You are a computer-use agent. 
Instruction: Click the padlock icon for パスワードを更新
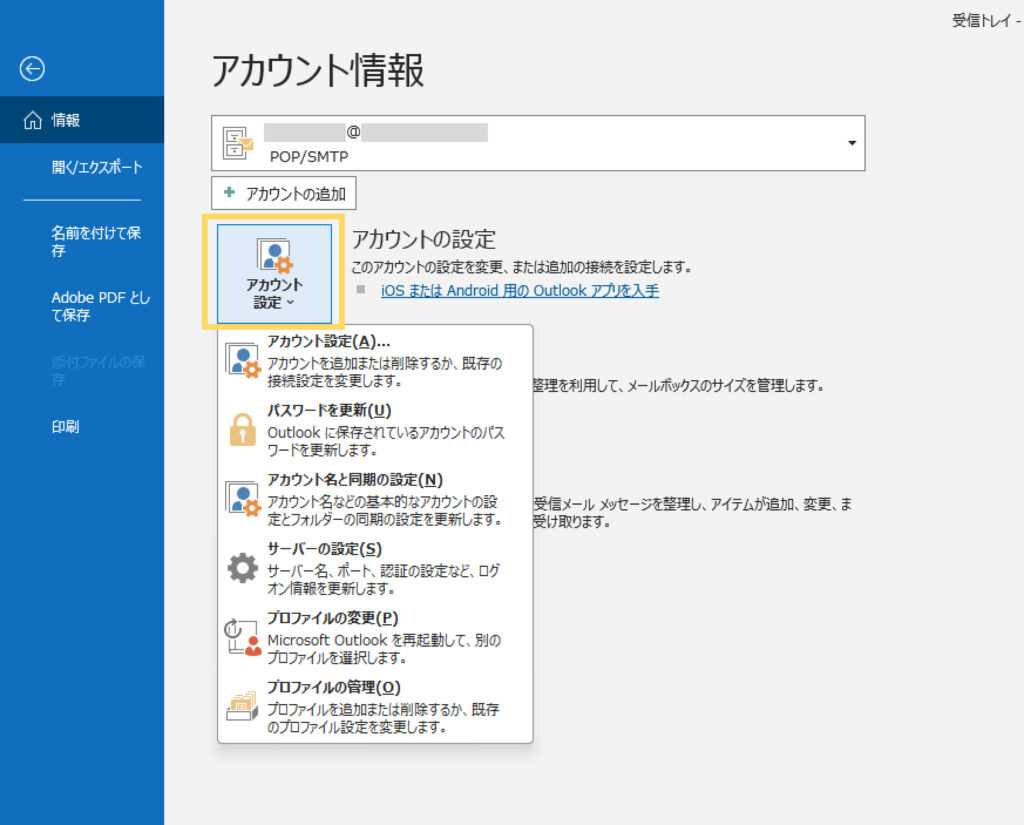[243, 429]
